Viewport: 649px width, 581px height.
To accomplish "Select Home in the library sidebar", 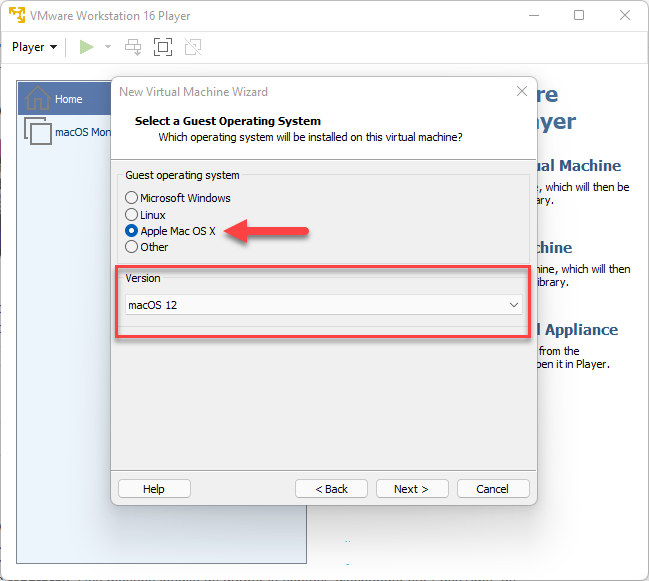I will click(65, 98).
